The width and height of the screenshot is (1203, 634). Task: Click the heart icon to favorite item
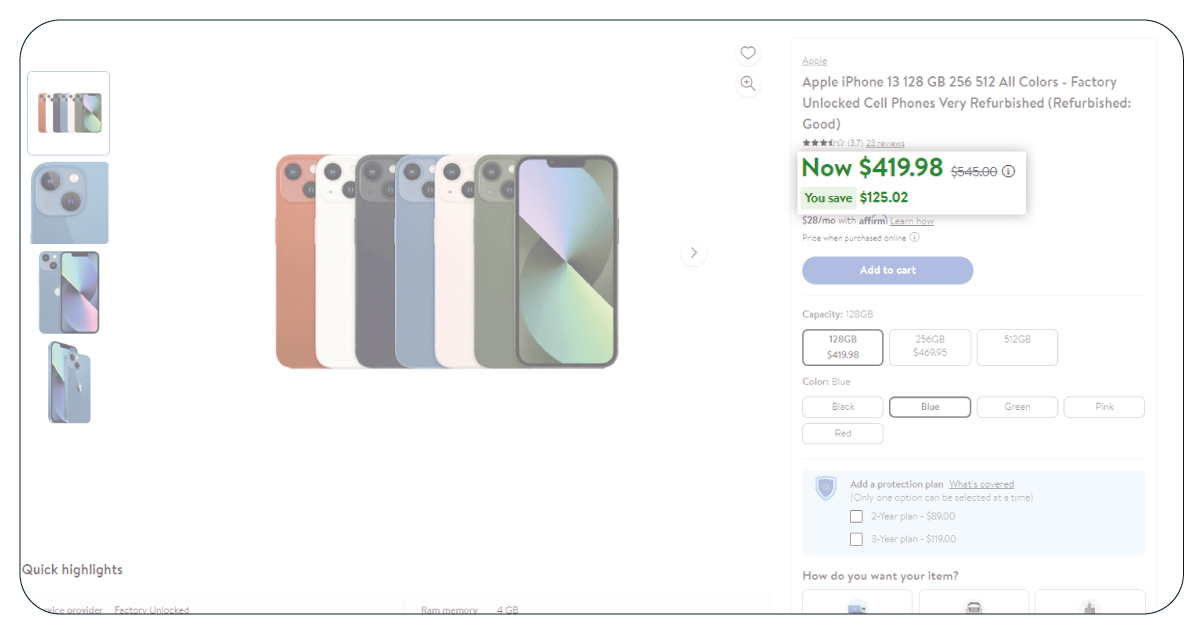point(748,53)
